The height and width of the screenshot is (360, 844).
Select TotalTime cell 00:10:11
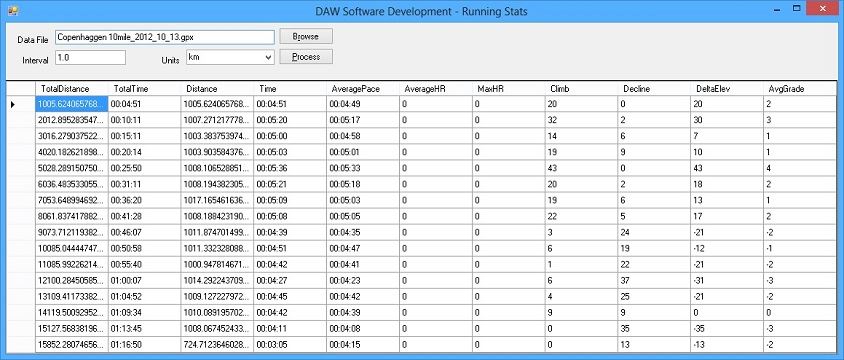[x=144, y=120]
